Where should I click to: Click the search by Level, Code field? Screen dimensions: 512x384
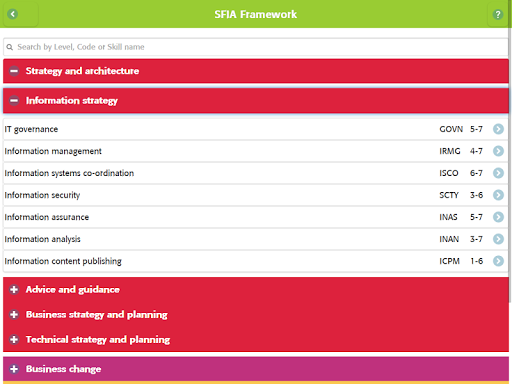coord(256,47)
